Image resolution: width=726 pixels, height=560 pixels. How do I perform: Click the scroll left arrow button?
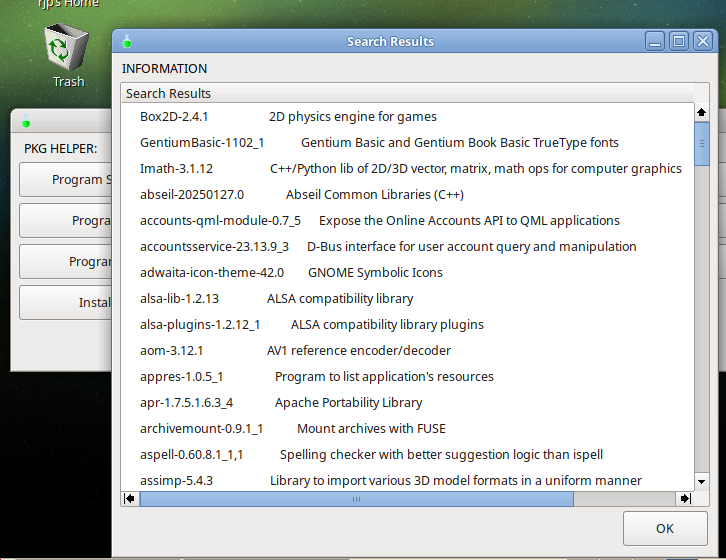pos(130,498)
